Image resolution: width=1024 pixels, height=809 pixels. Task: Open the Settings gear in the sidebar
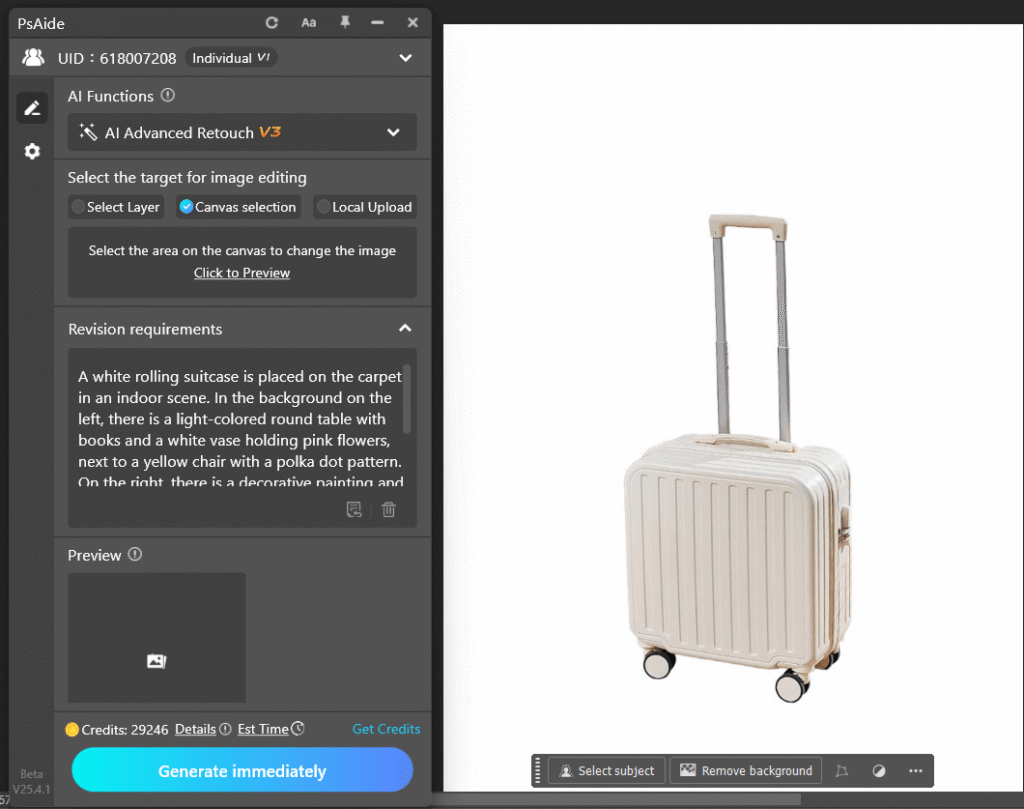[32, 151]
